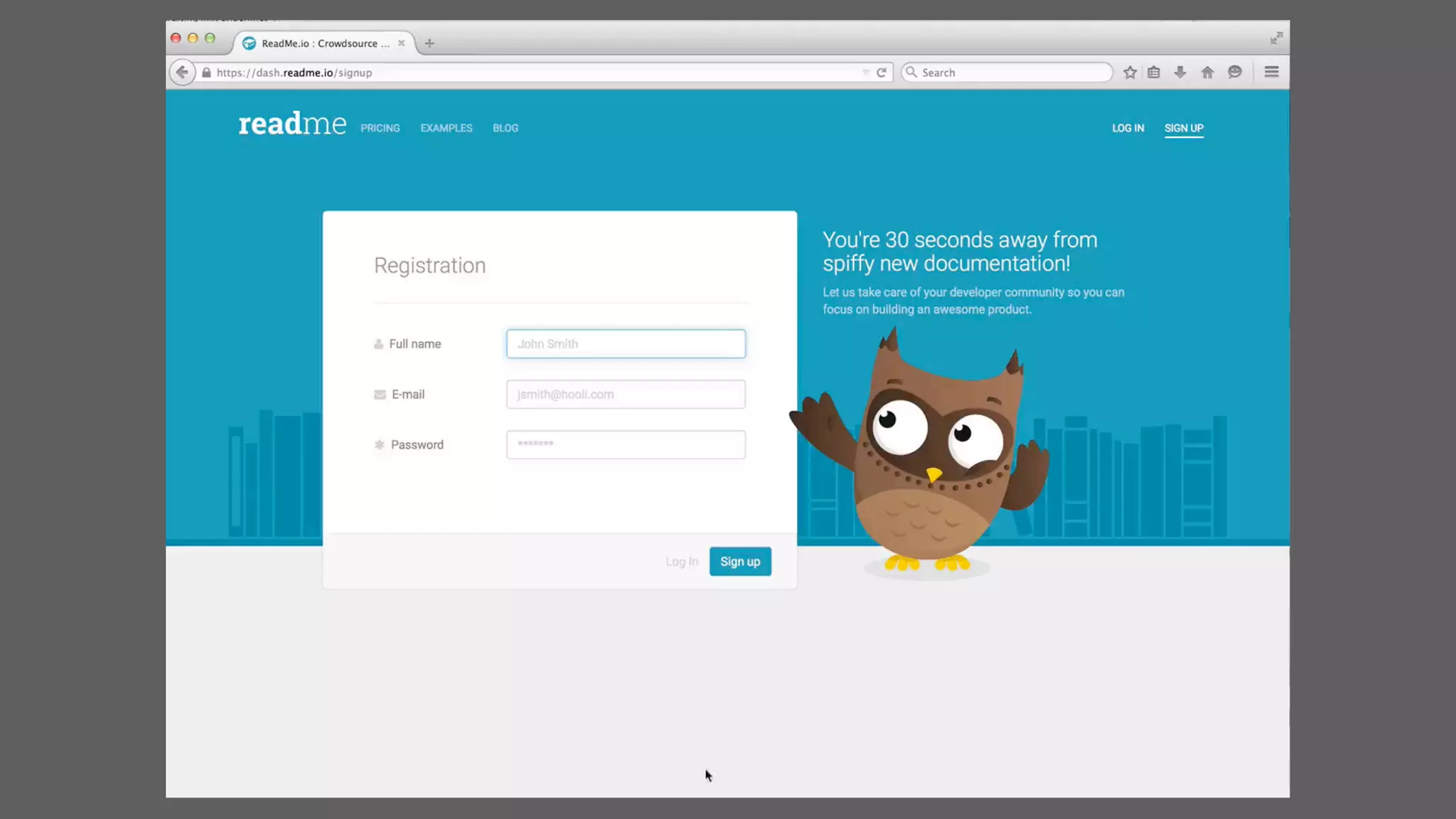The height and width of the screenshot is (819, 1456).
Task: Open the BLOG navigation link
Action: click(505, 128)
